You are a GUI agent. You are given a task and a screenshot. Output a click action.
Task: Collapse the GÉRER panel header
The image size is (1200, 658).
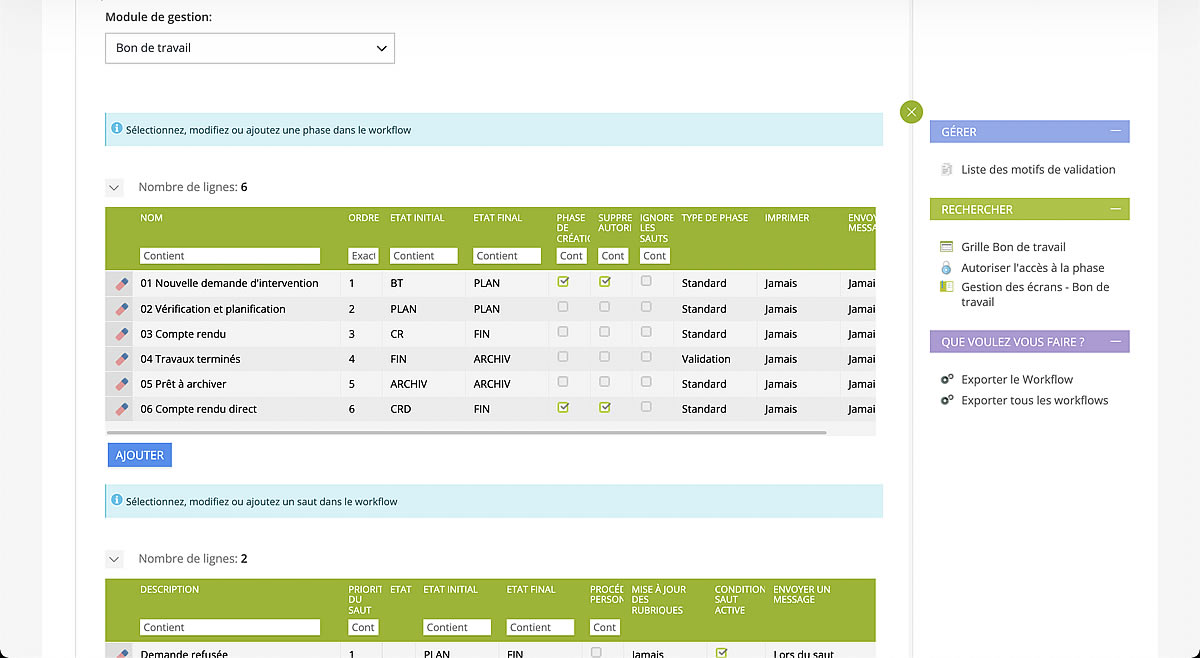[1115, 131]
